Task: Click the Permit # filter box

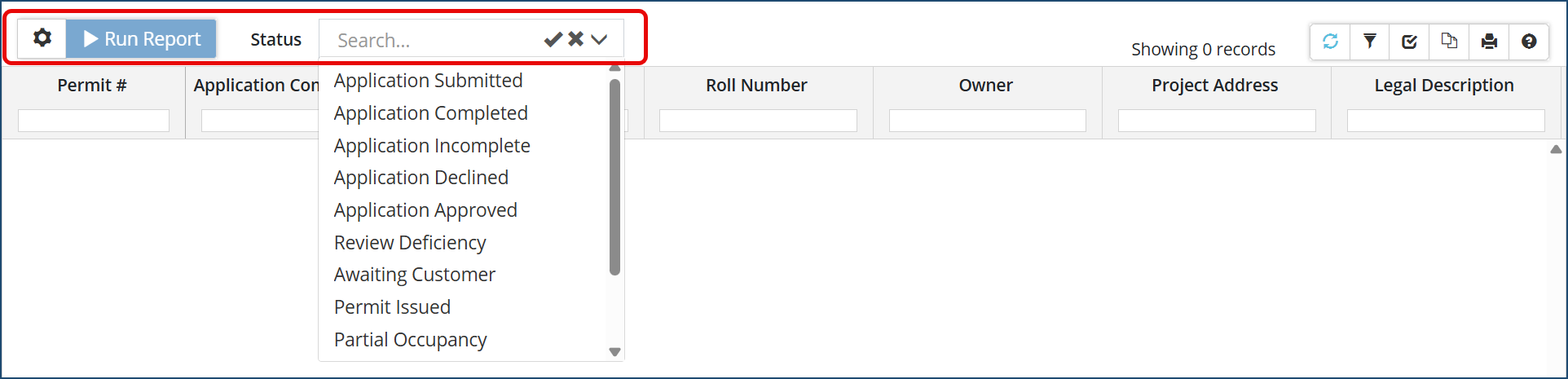Action: 94,121
